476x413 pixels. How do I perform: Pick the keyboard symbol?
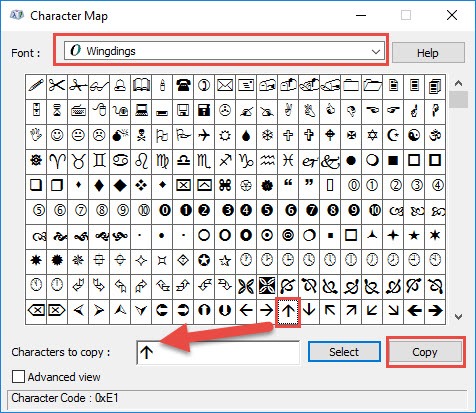tap(78, 111)
